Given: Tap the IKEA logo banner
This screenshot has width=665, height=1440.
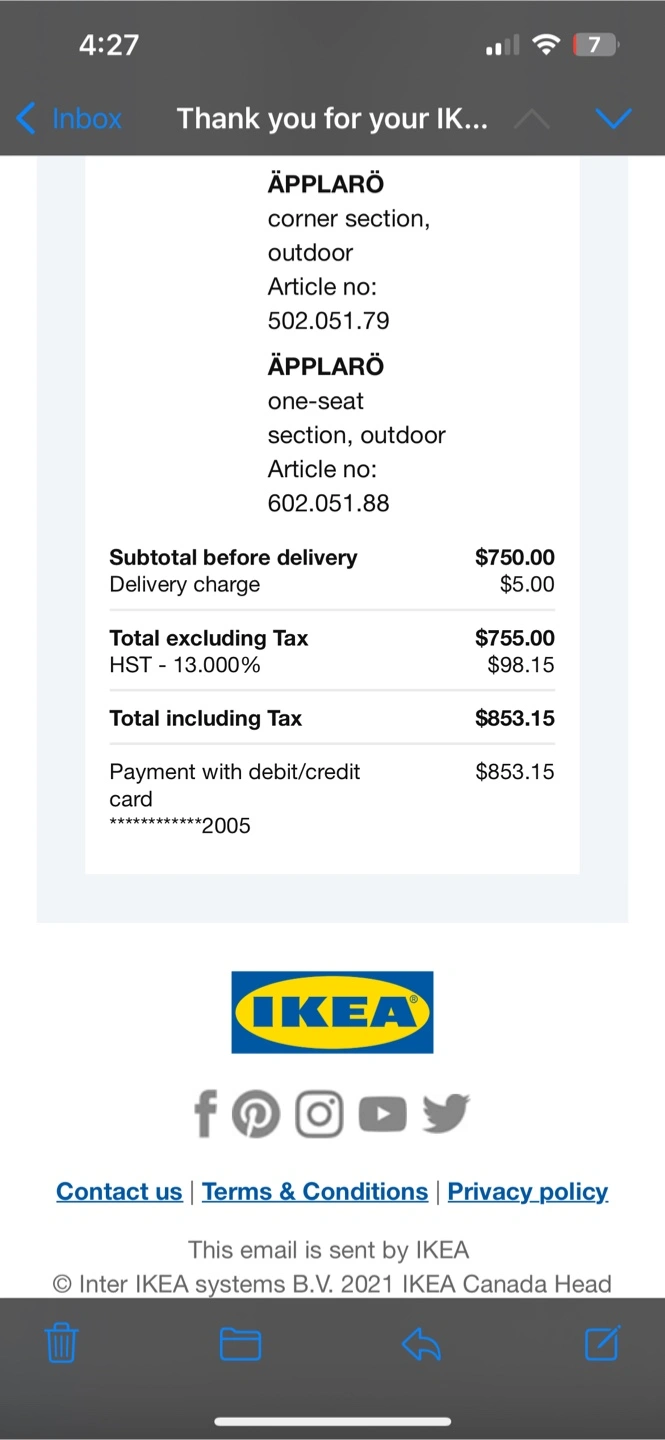Looking at the screenshot, I should 332,1012.
